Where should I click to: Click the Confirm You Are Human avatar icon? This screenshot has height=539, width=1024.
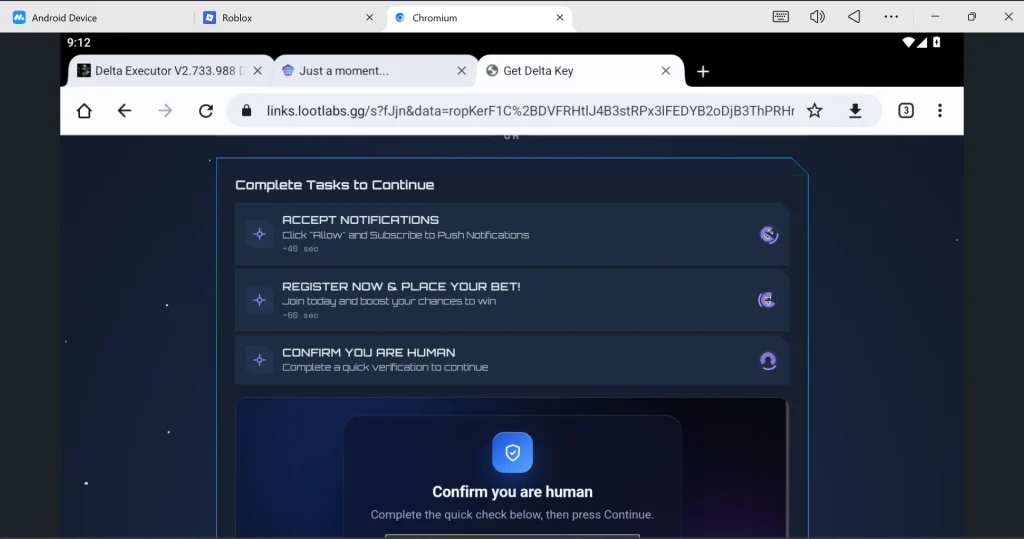pos(768,361)
